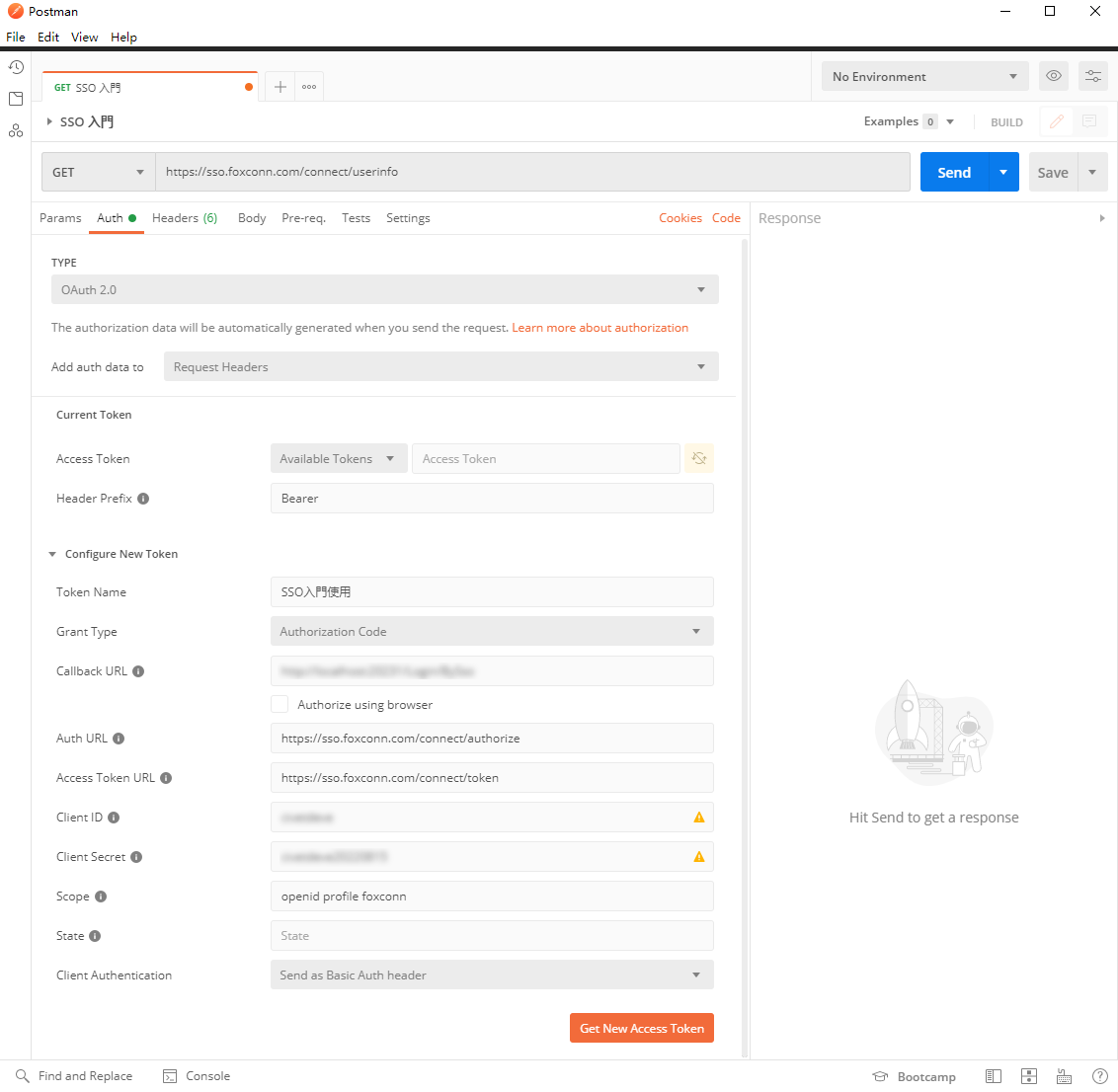Switch to the Params tab
This screenshot has width=1118, height=1092.
click(x=60, y=218)
